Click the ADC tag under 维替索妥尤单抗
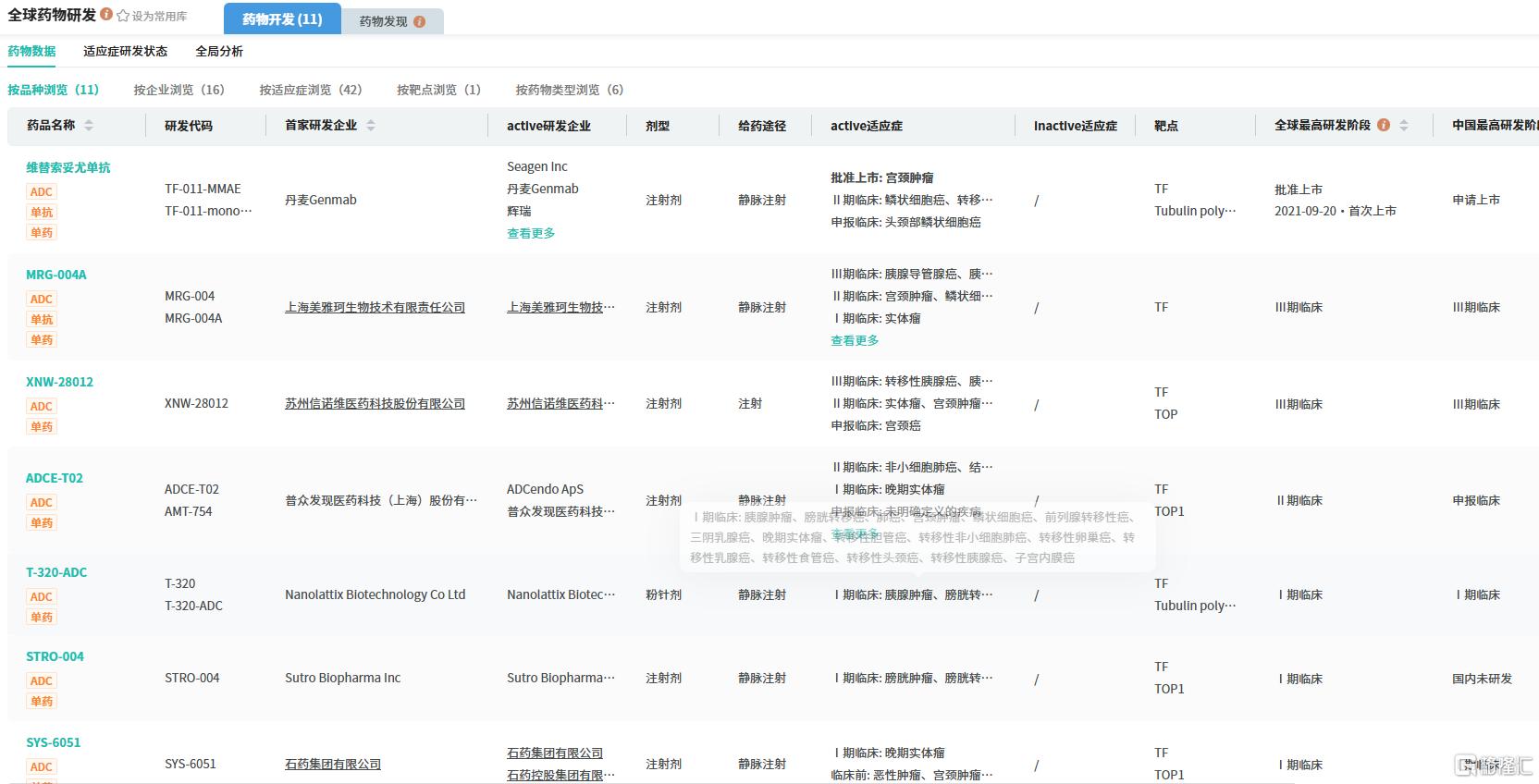The image size is (1539, 784). click(42, 191)
